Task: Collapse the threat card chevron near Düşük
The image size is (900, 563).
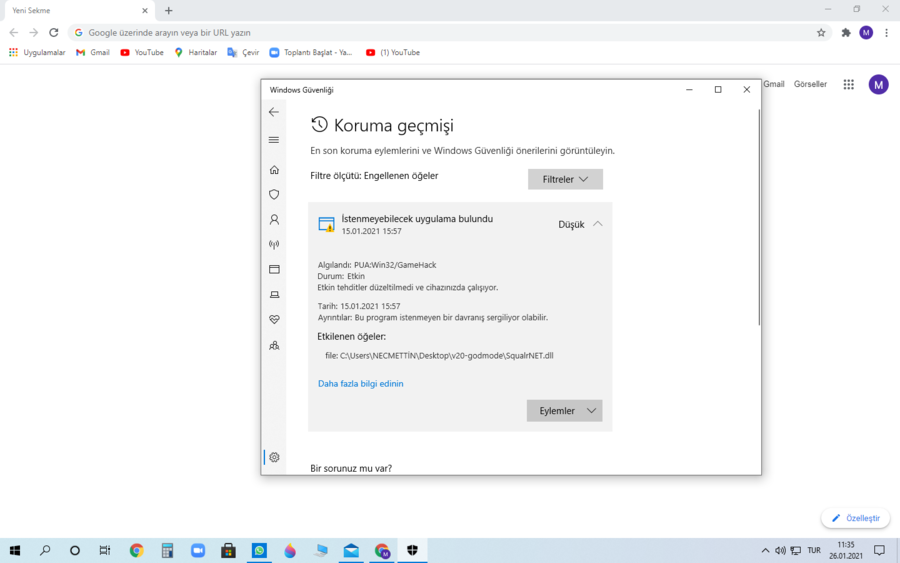Action: coord(598,224)
